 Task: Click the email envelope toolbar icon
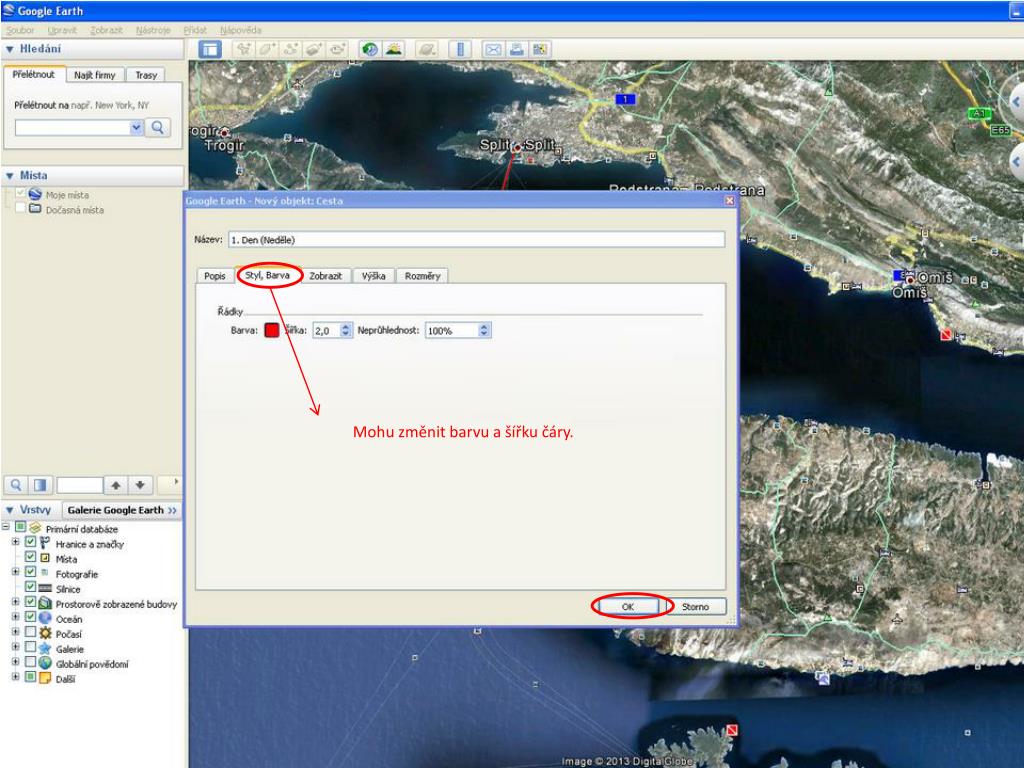click(493, 49)
